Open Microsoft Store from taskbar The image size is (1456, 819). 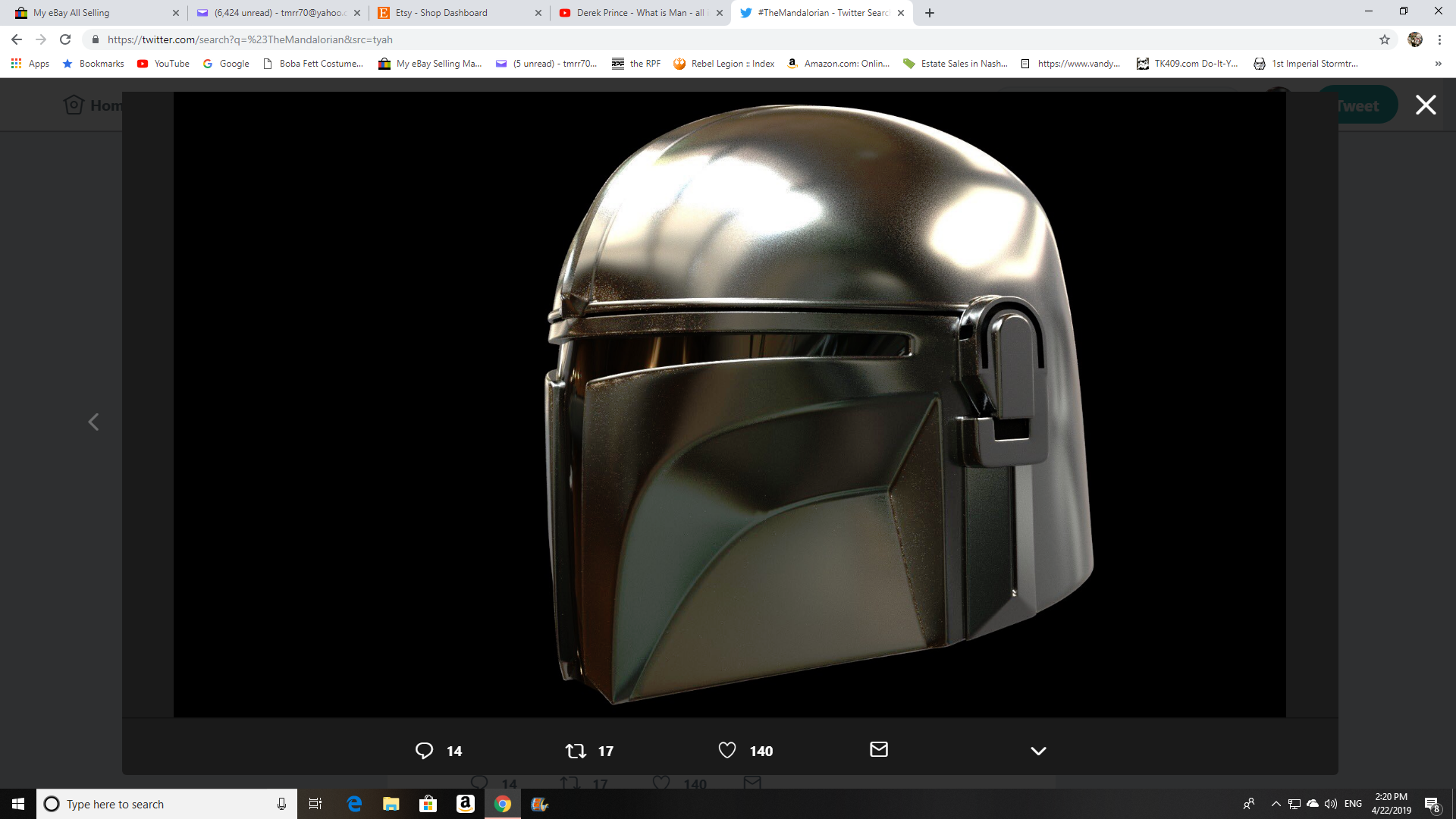(x=428, y=804)
